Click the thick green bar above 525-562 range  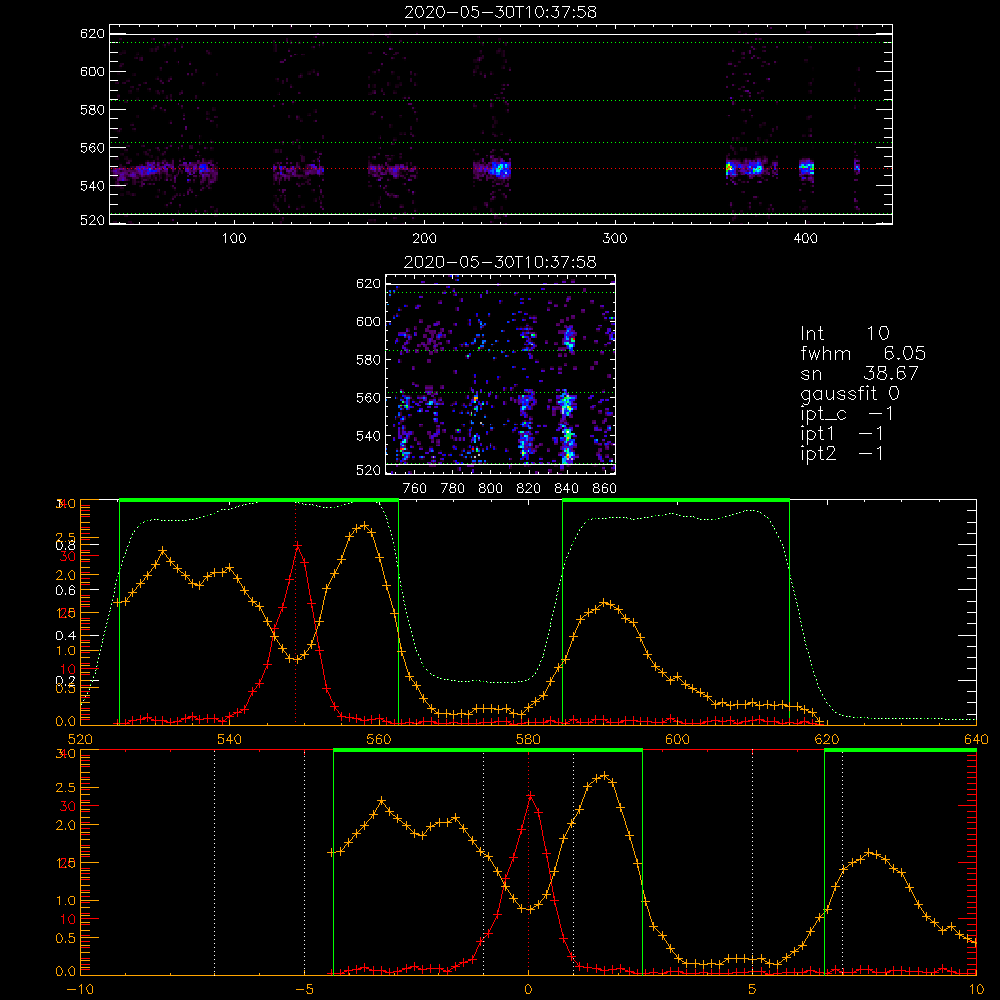pos(259,500)
